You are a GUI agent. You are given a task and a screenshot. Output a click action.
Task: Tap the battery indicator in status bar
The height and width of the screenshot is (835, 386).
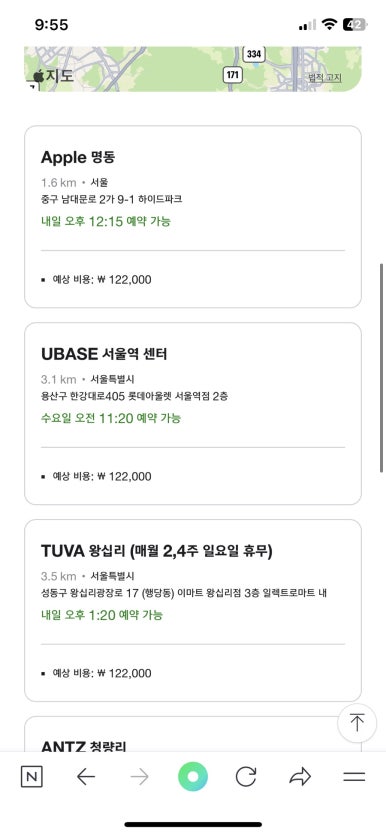tap(355, 24)
